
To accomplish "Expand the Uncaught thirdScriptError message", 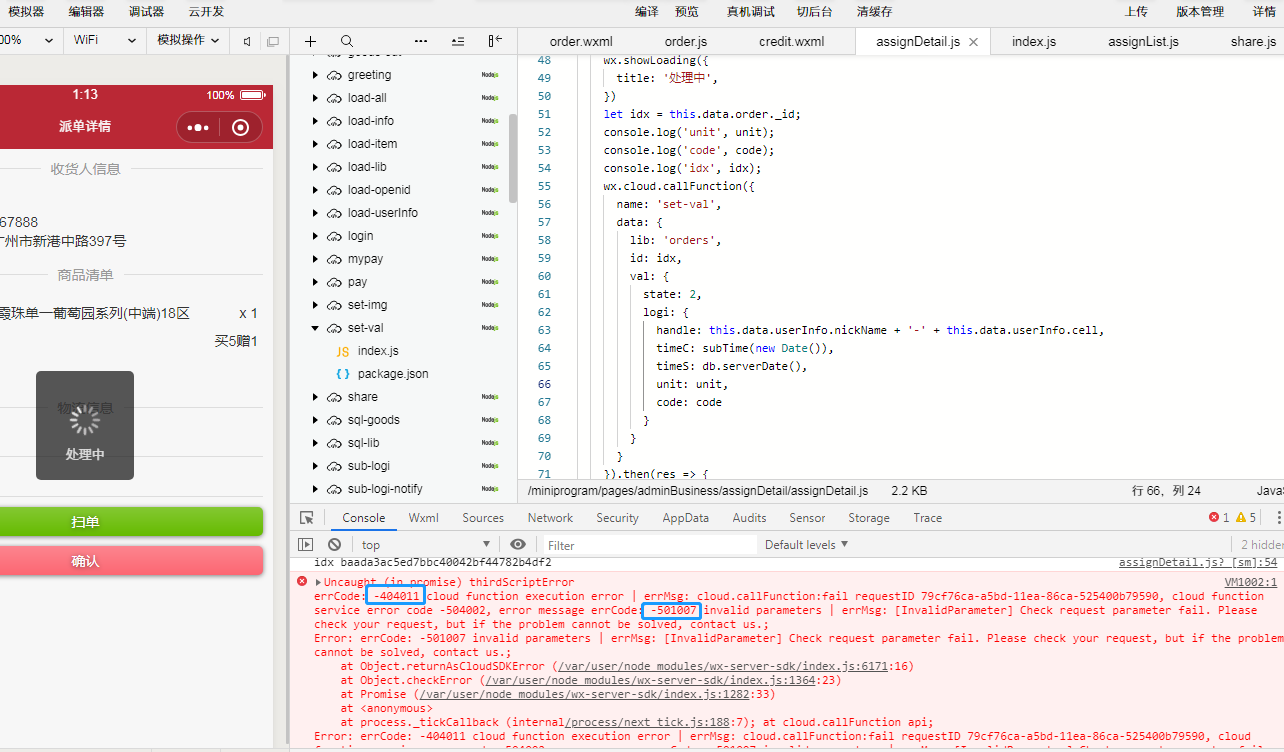I will (x=318, y=582).
